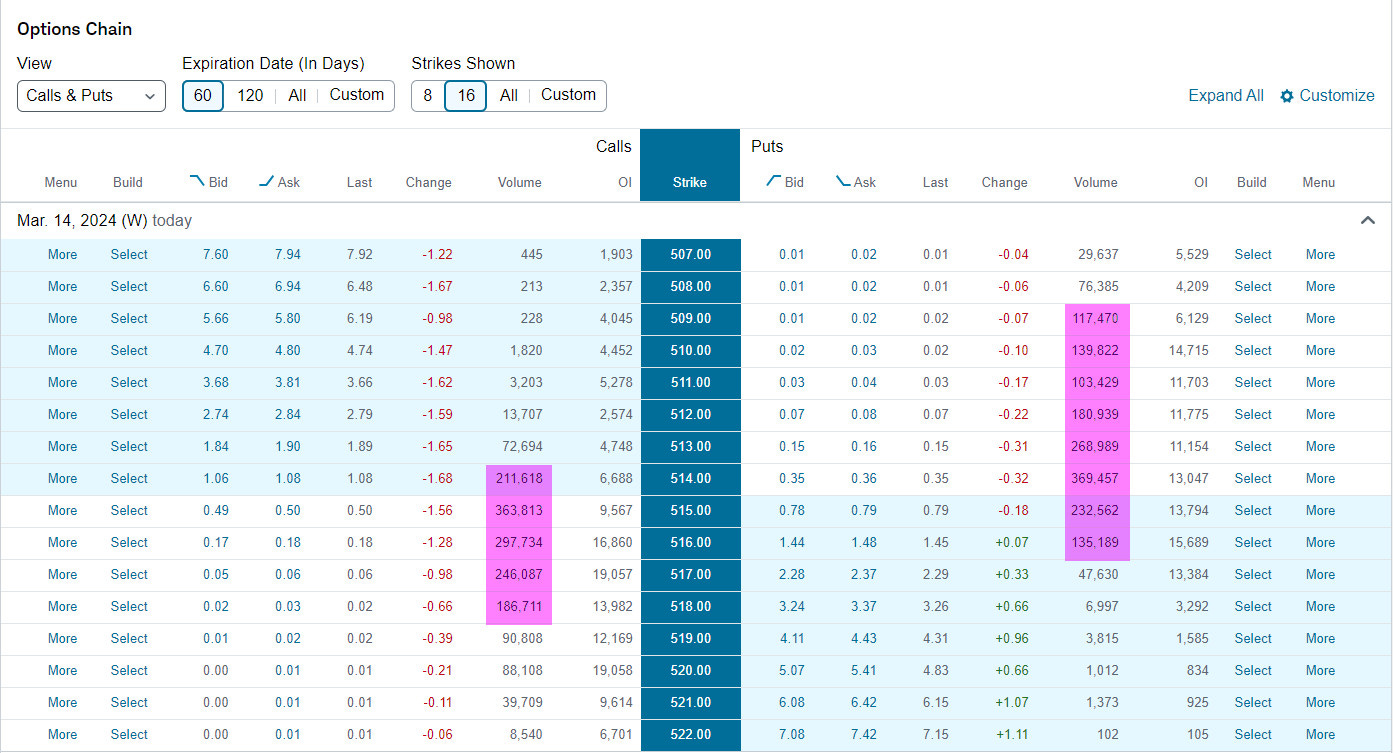The width and height of the screenshot is (1393, 753).
Task: Click the Strike column header
Action: (690, 182)
